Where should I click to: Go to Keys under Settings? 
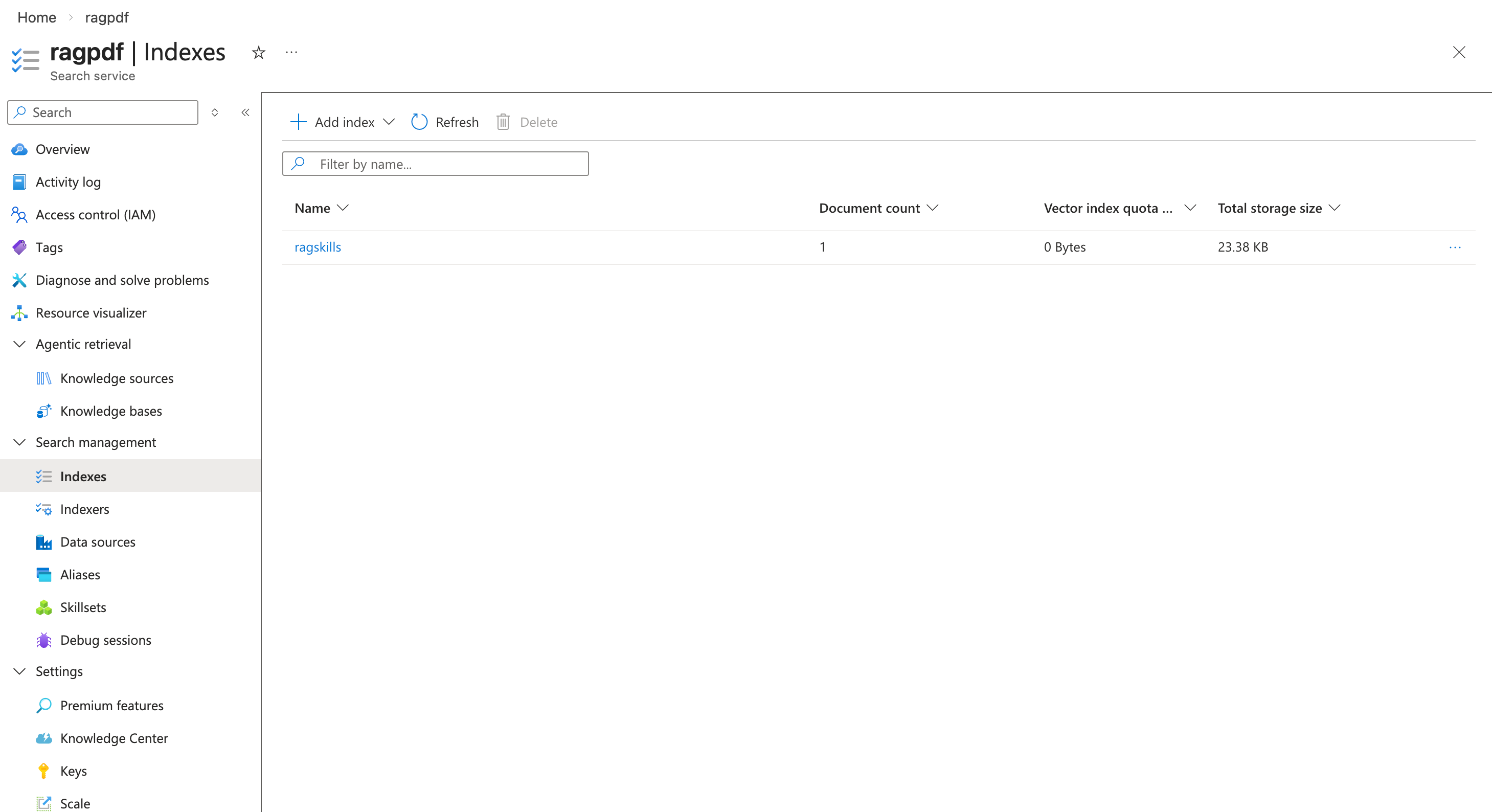(73, 771)
